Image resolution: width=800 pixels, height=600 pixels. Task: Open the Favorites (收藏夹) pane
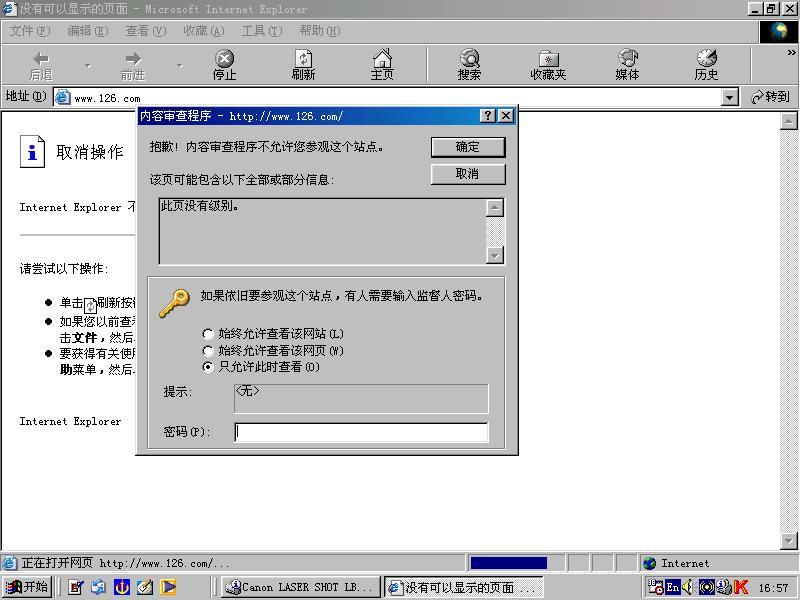548,65
